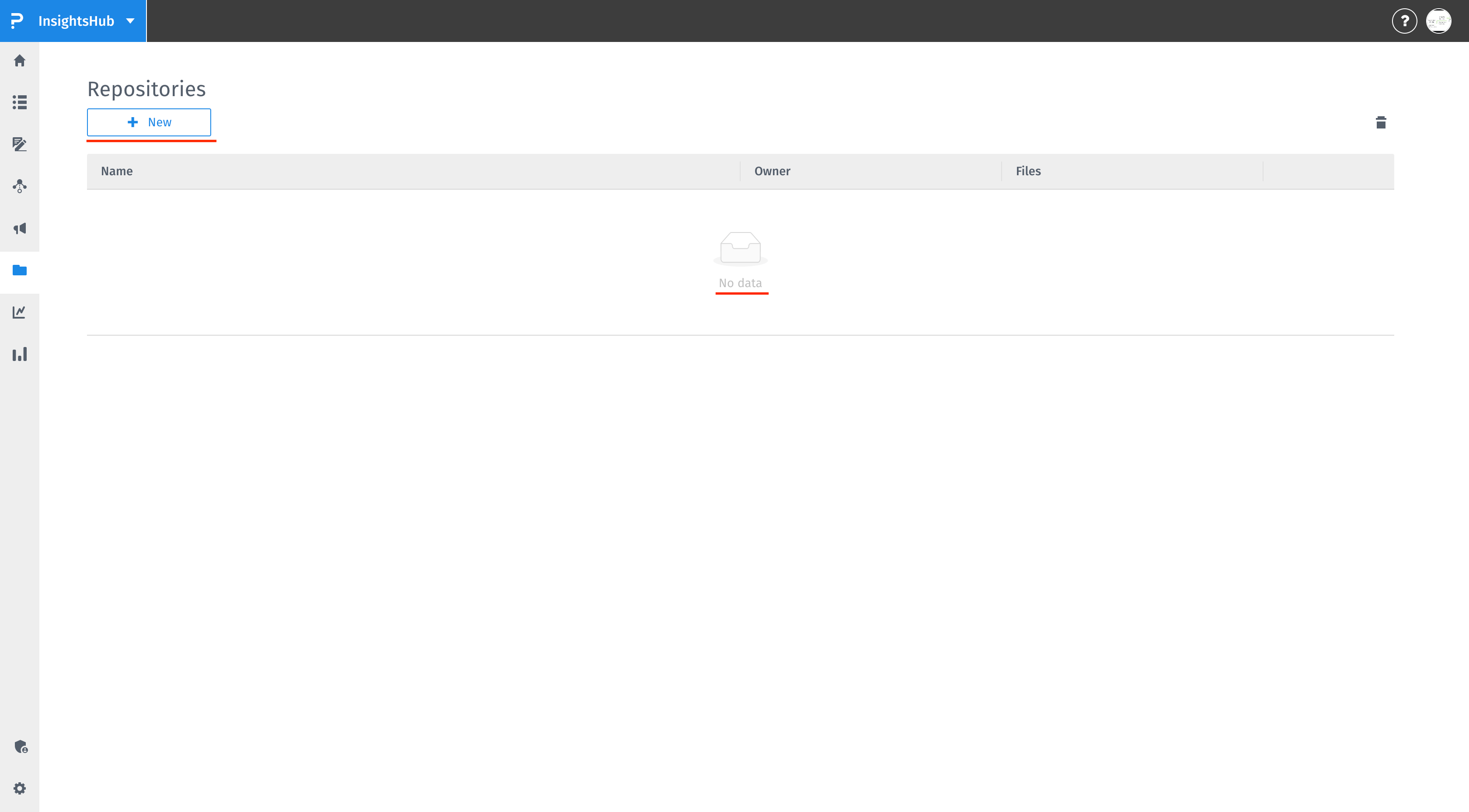
Task: Open the reports bar-chart section
Action: click(x=20, y=354)
